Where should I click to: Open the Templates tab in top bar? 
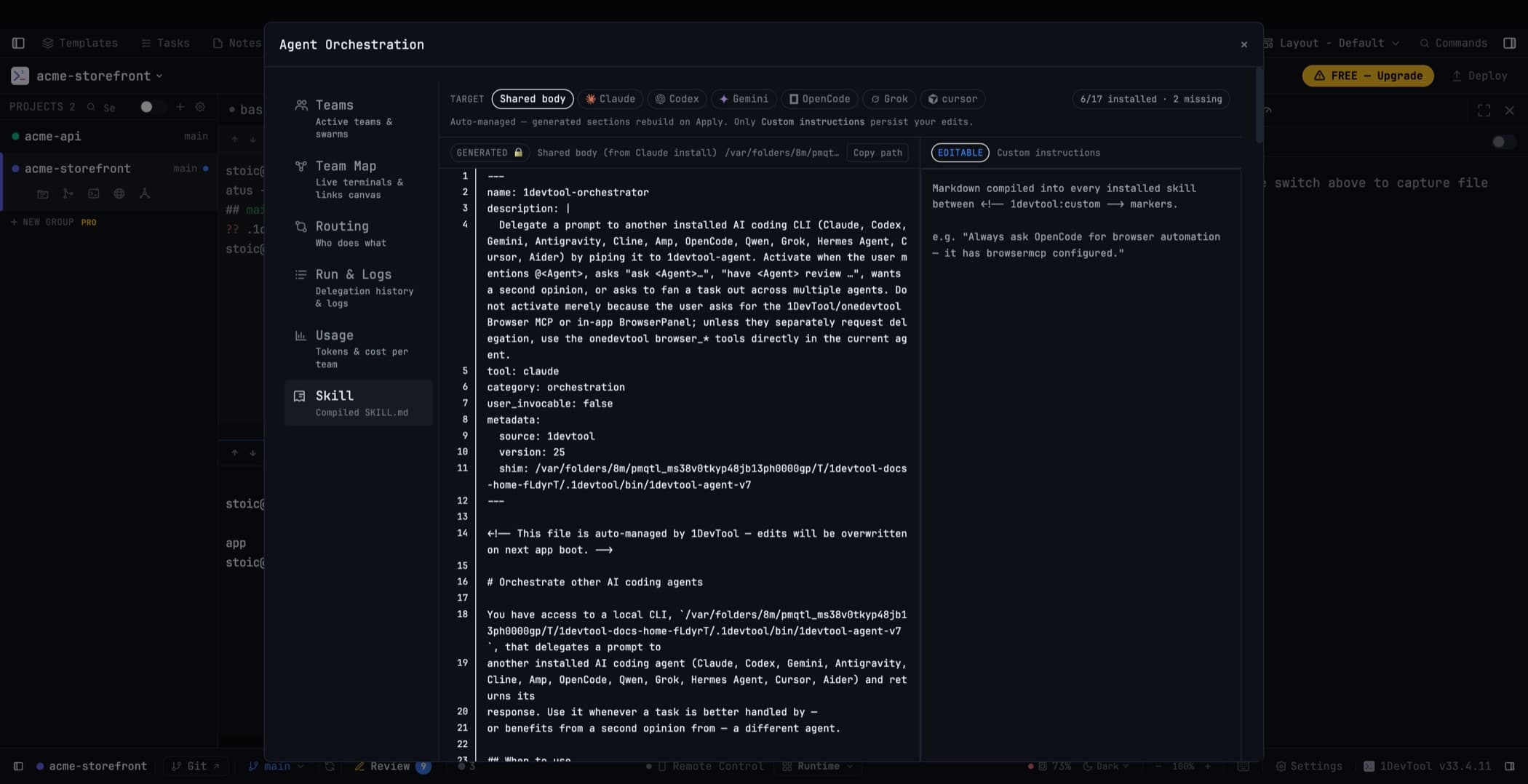pos(80,43)
